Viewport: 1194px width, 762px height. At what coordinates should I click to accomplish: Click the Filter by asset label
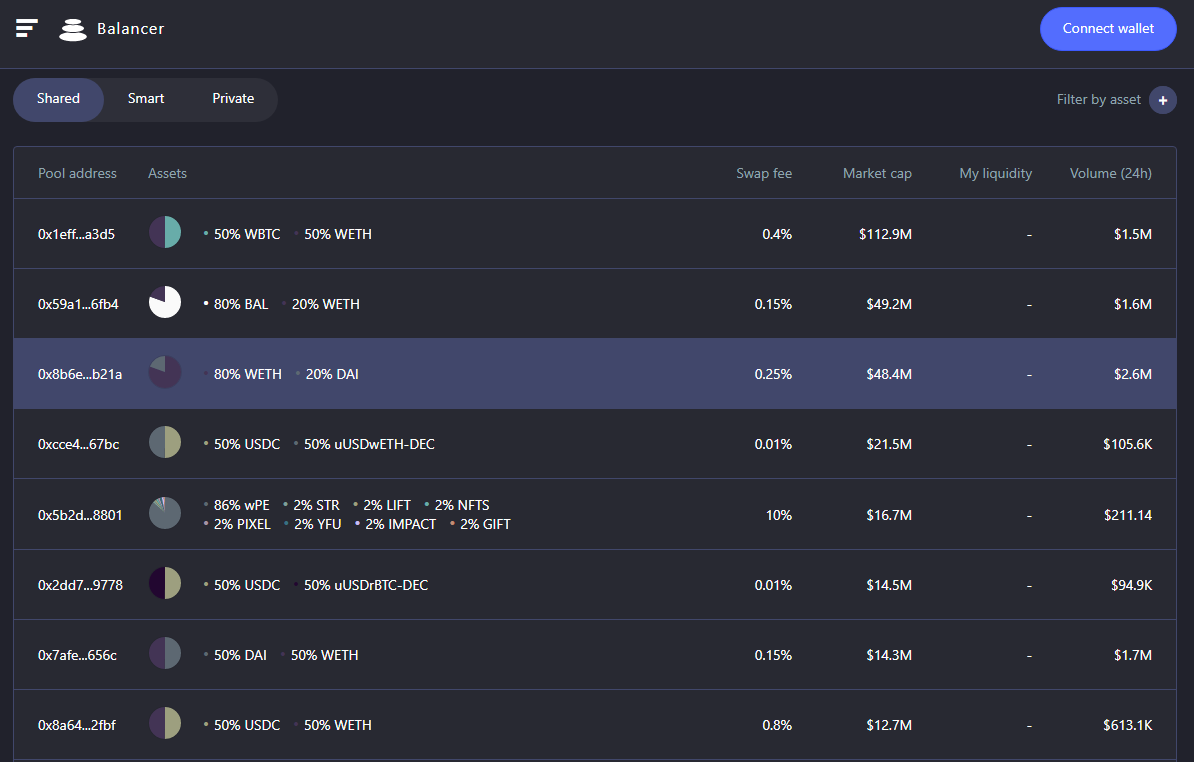coord(1099,100)
